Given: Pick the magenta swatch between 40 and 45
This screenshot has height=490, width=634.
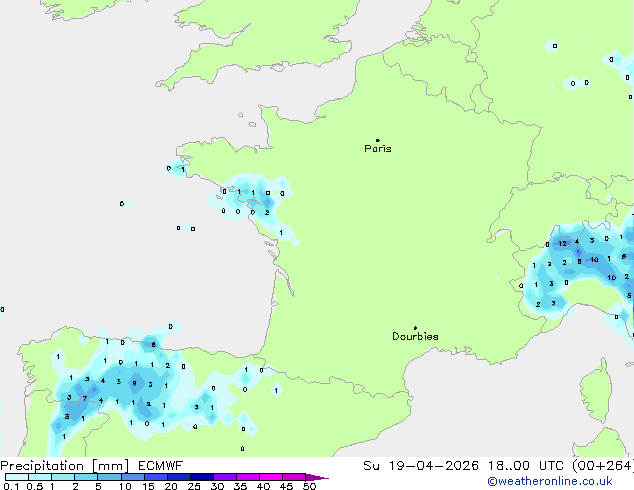Looking at the screenshot, I should pyautogui.click(x=271, y=477).
